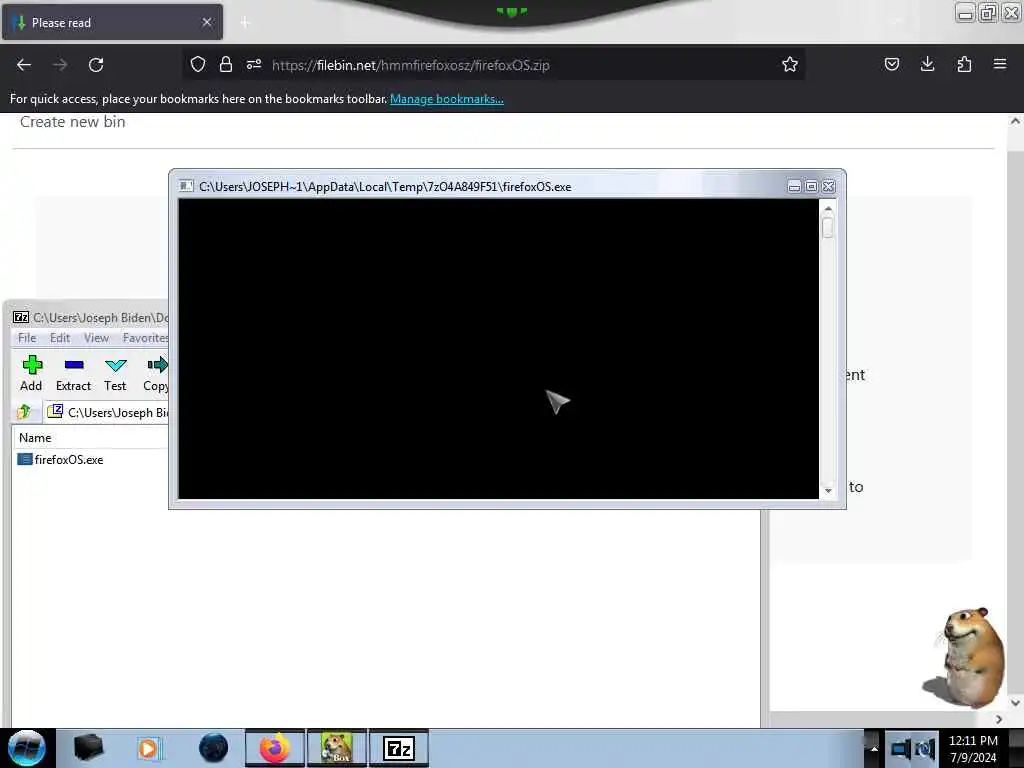Open the black box taskbar icon
Screen dimensions: 1024x768
[89, 748]
